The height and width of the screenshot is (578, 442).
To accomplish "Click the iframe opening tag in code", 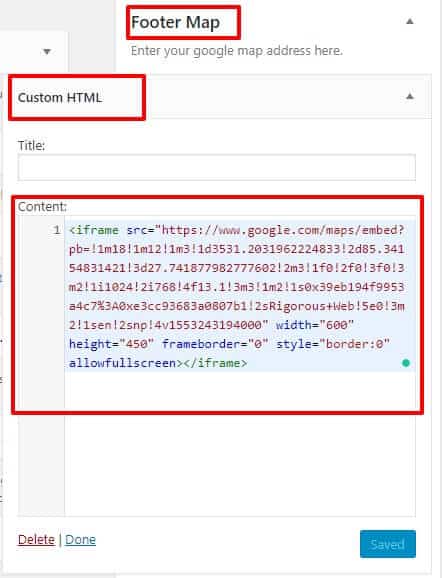I will (94, 230).
